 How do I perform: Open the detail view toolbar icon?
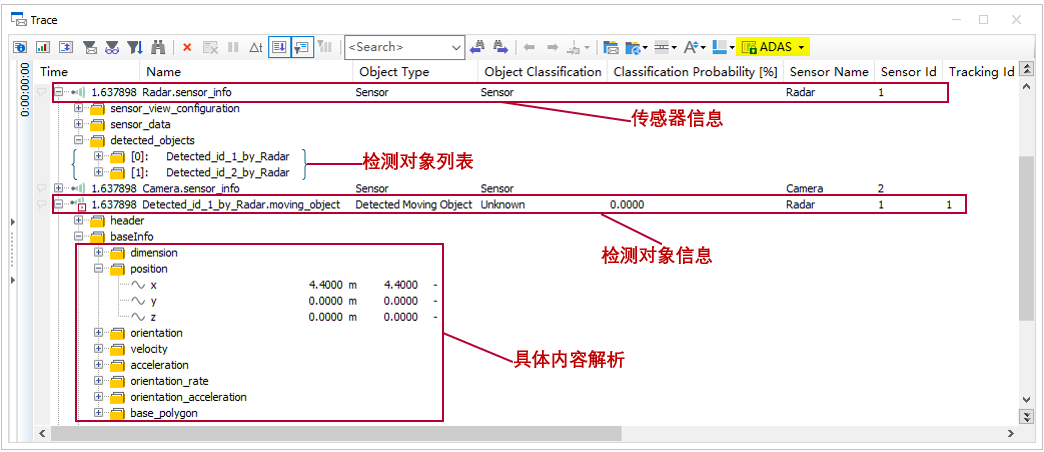[x=20, y=47]
